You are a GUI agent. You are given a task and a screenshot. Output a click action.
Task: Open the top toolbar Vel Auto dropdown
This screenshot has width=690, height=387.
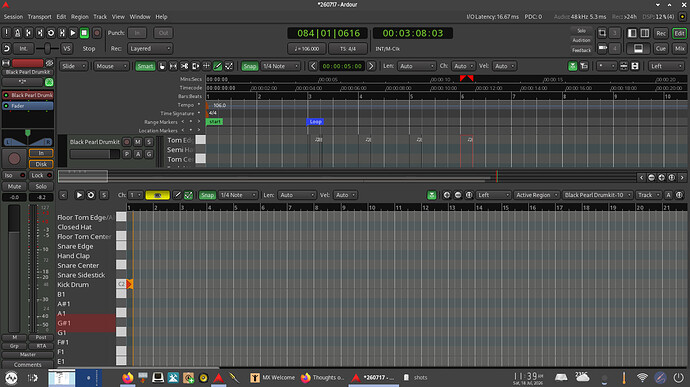pyautogui.click(x=504, y=66)
